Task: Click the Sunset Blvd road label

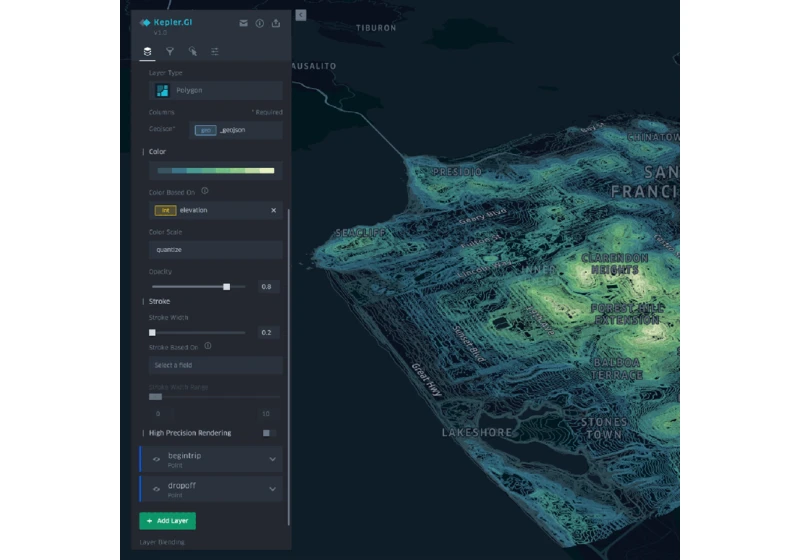Action: [x=469, y=344]
